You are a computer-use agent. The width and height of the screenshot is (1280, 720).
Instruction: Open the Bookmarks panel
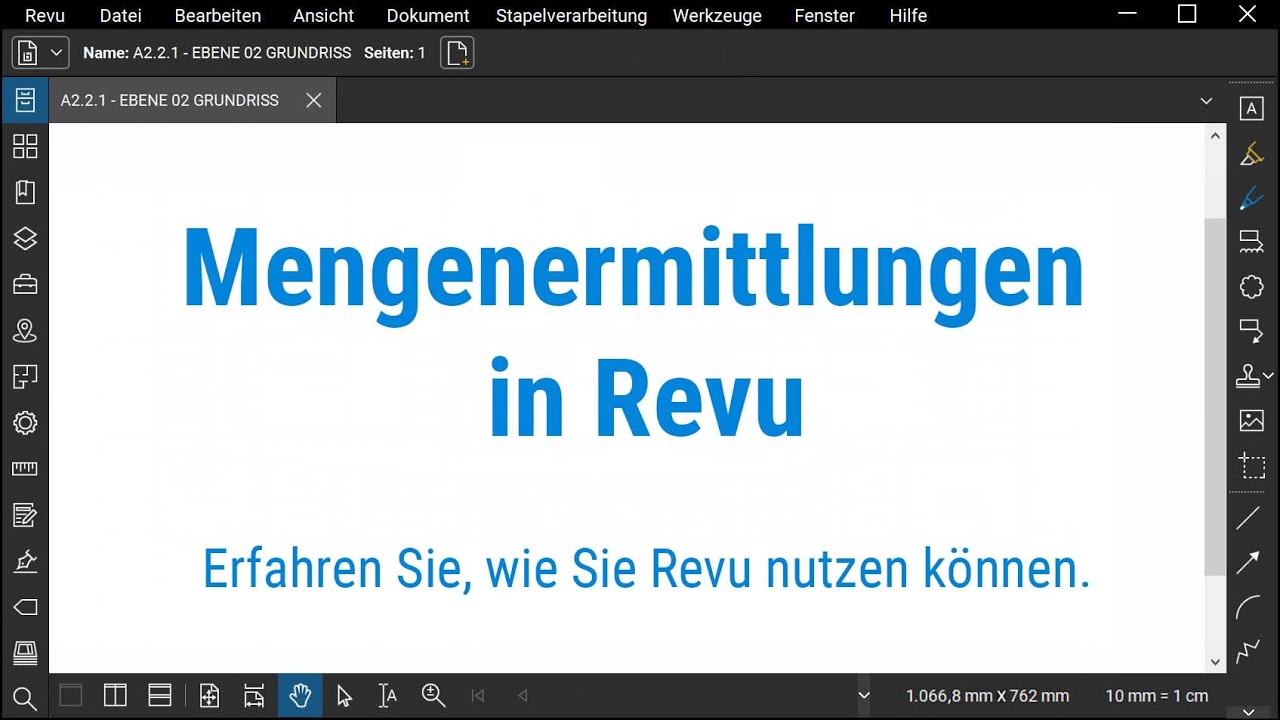pyautogui.click(x=25, y=192)
